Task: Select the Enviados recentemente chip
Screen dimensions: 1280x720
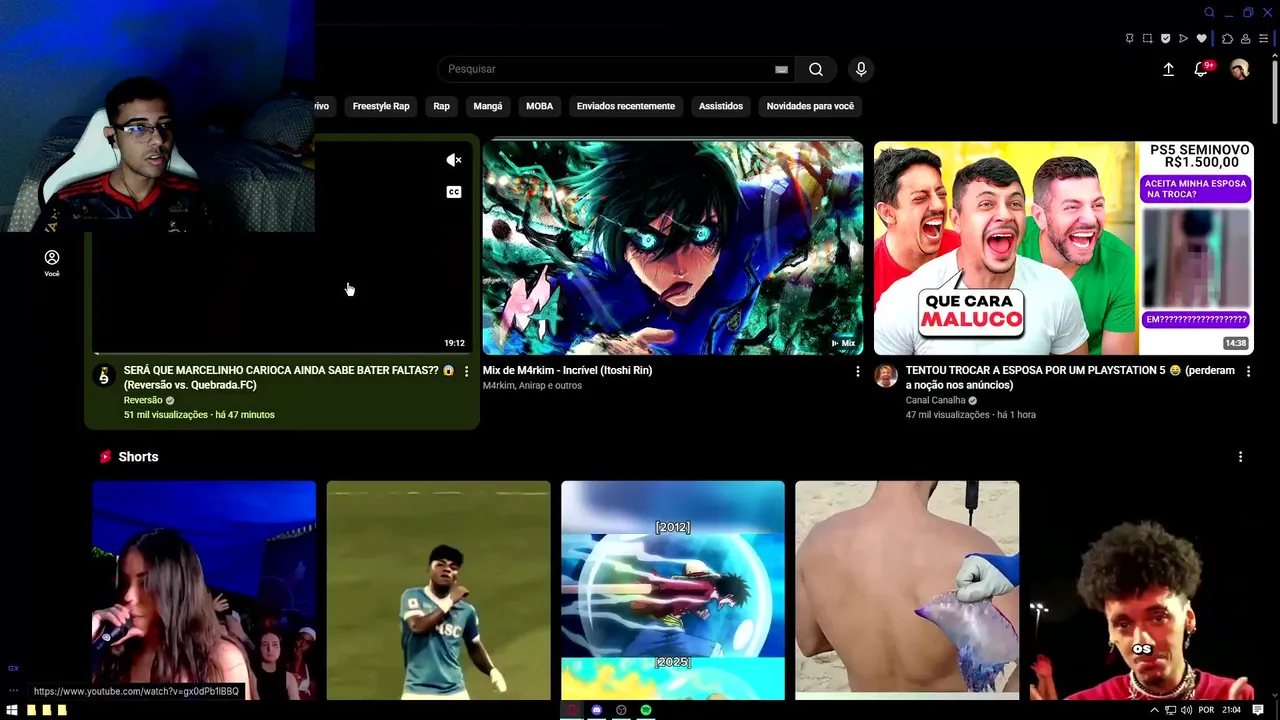Action: click(x=626, y=106)
